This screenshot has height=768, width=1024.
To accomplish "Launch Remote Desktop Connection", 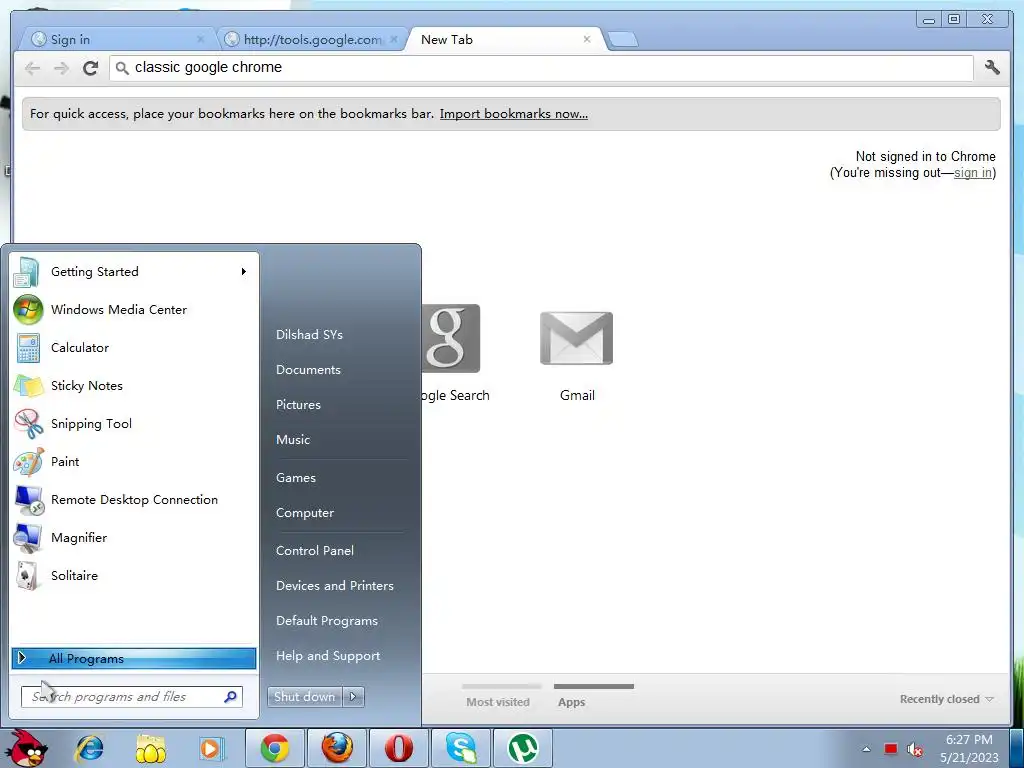I will tap(134, 500).
